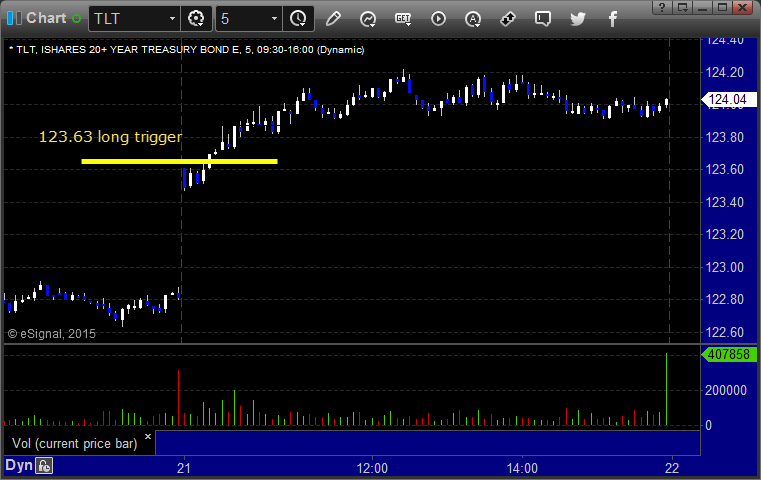Click the Vol (current price bar) label
The image size is (761, 480).
[75, 444]
